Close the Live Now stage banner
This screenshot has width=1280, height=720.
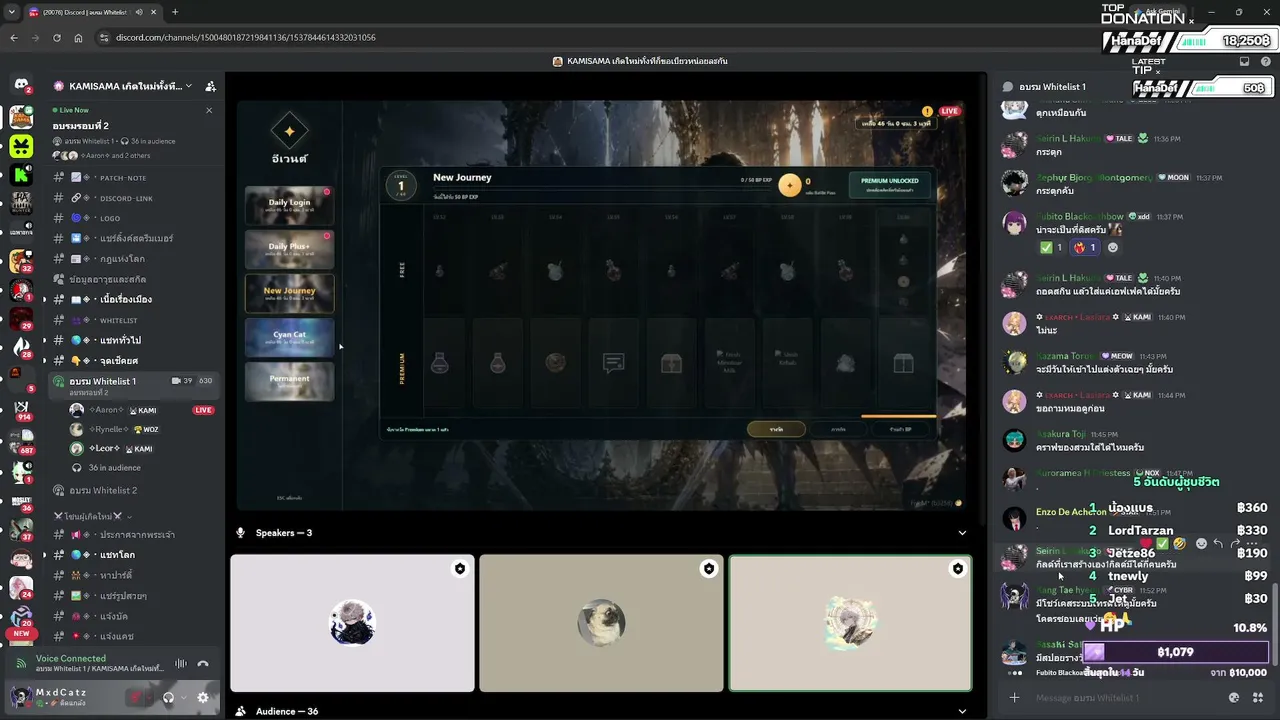(x=209, y=110)
